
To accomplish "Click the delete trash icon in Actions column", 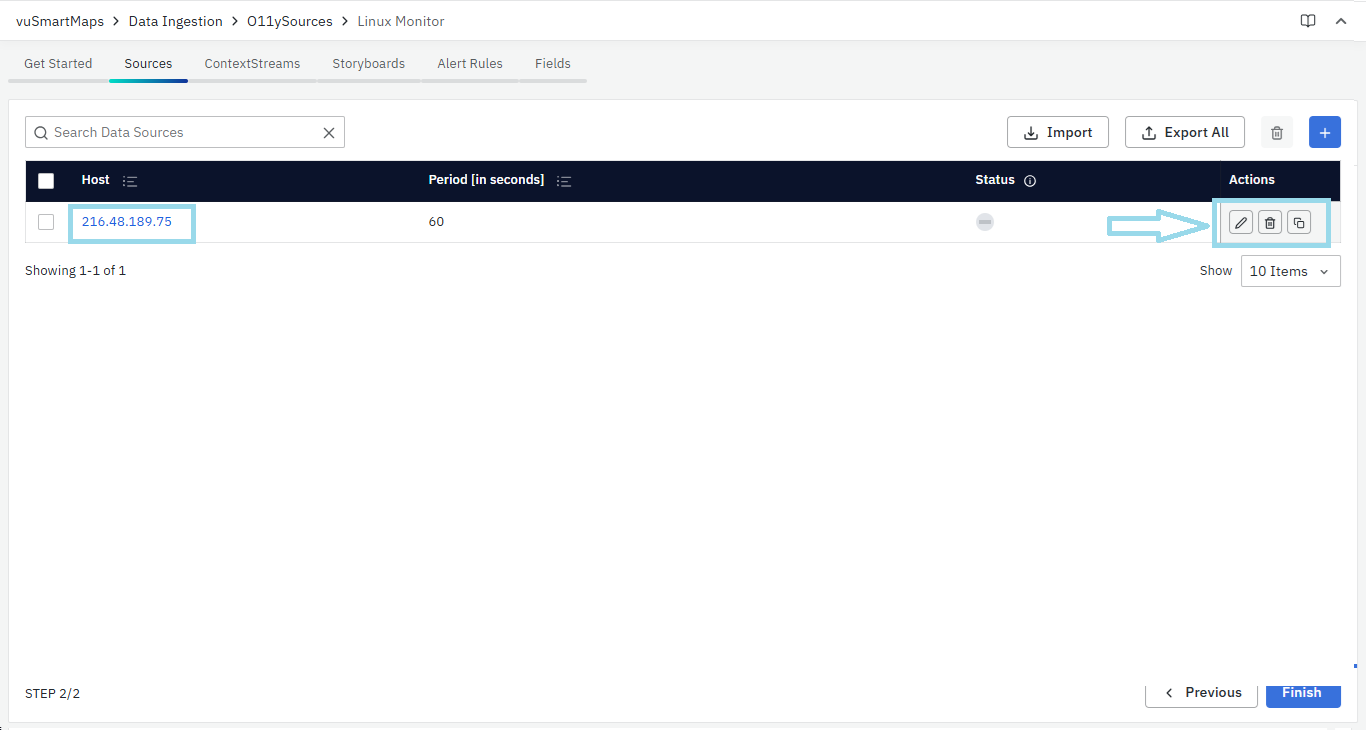I will click(1269, 222).
